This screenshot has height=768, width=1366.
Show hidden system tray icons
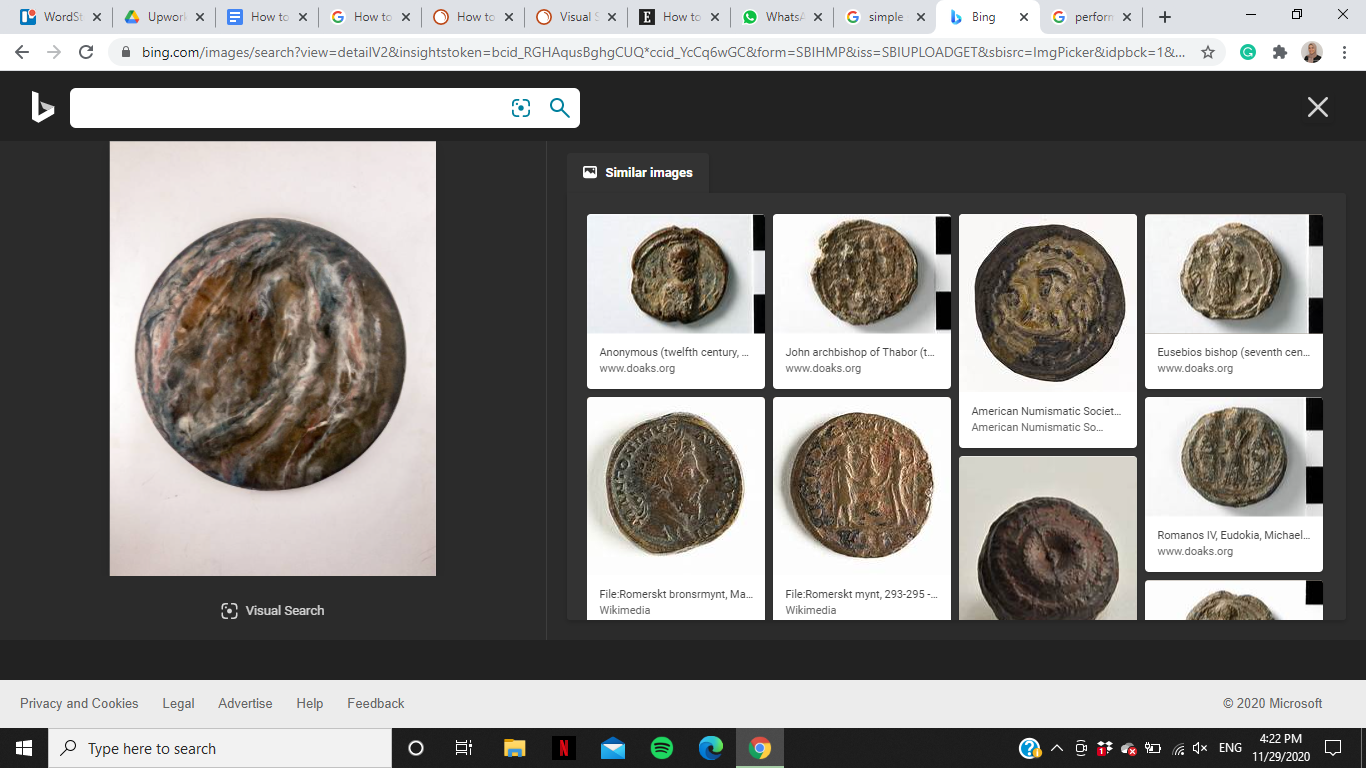point(1056,748)
